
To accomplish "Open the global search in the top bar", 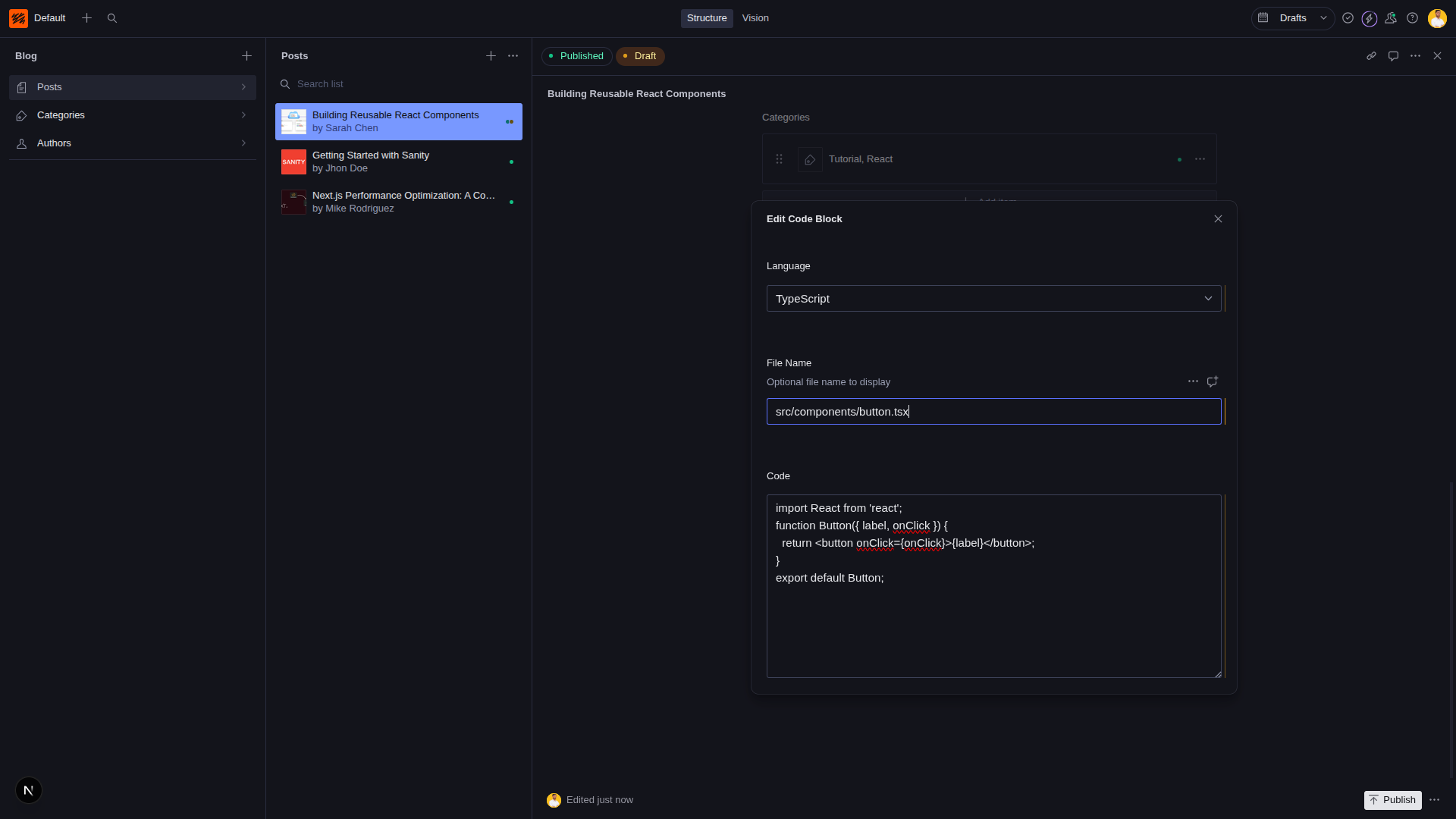I will point(112,17).
